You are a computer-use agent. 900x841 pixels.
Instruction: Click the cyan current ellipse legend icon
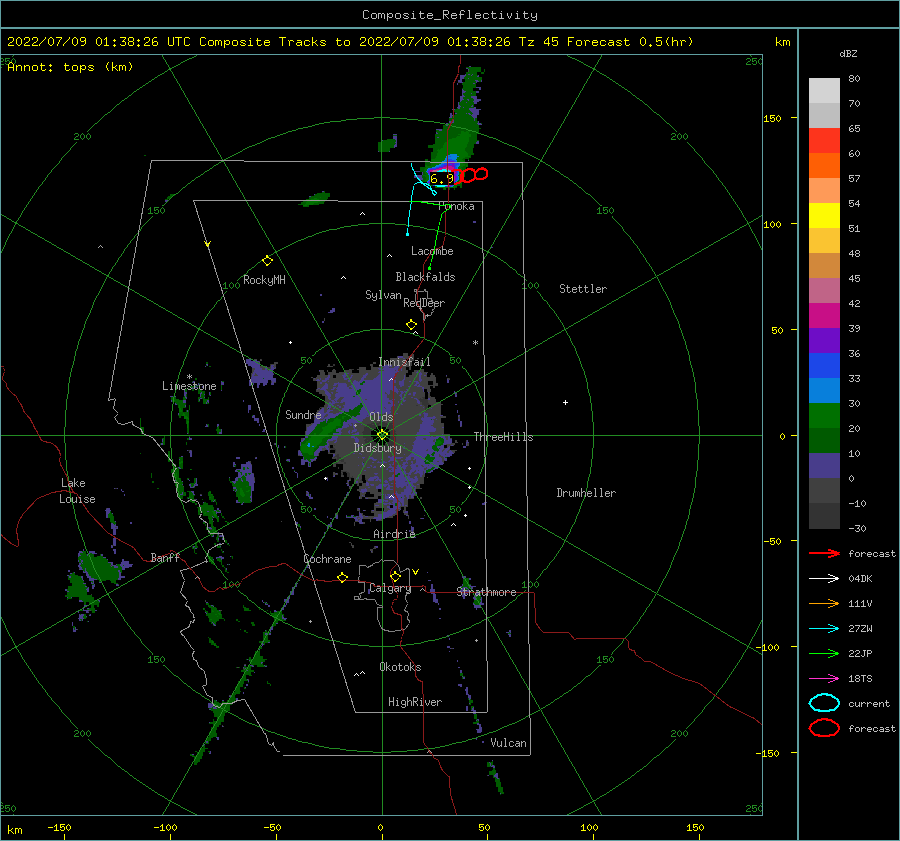[824, 703]
